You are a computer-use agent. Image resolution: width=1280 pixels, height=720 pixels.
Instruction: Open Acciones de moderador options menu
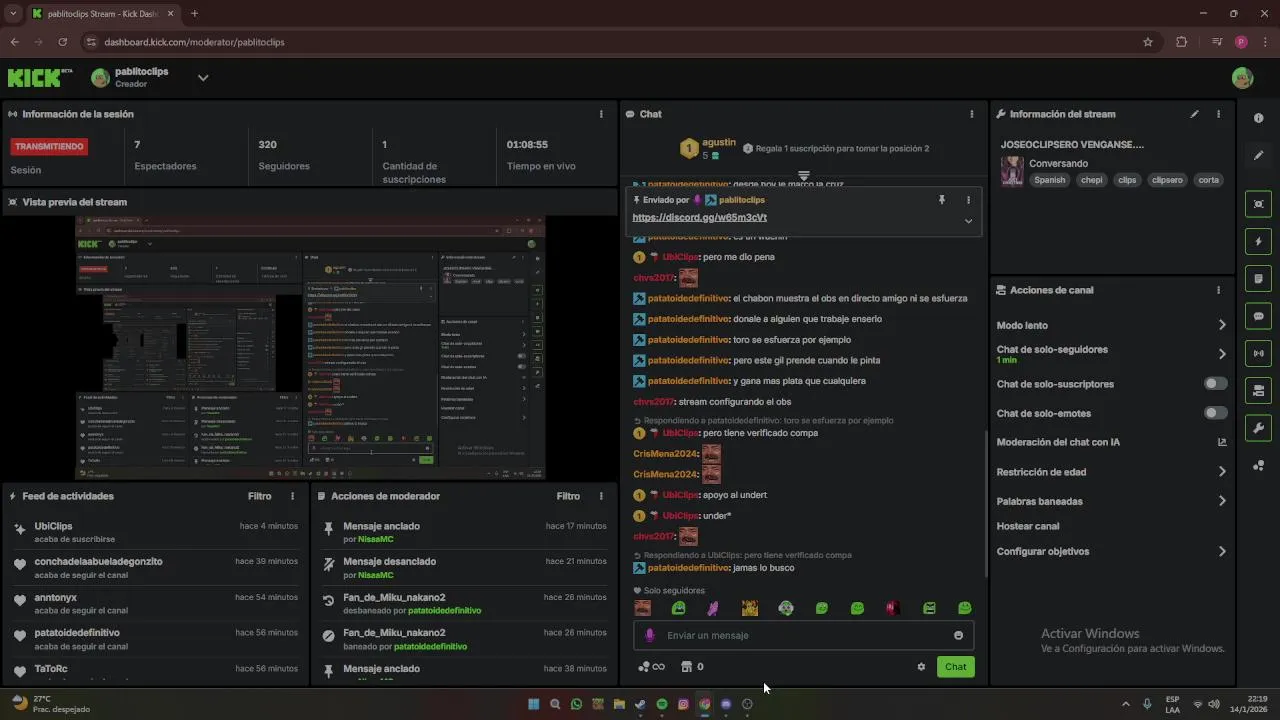601,496
